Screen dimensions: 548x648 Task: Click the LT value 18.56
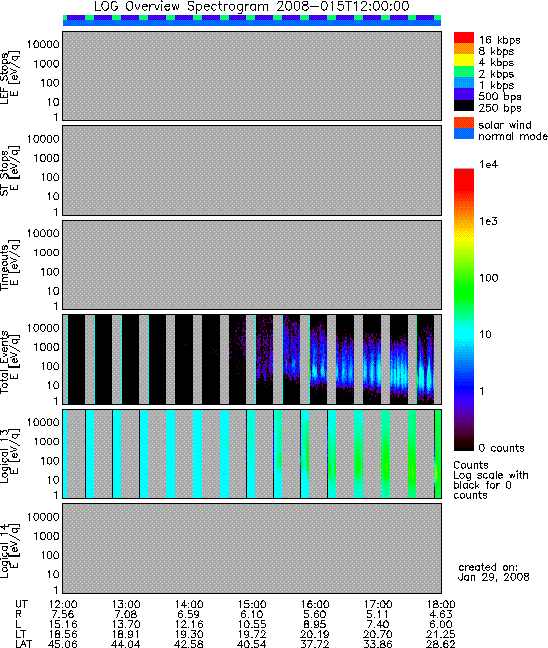(x=63, y=634)
